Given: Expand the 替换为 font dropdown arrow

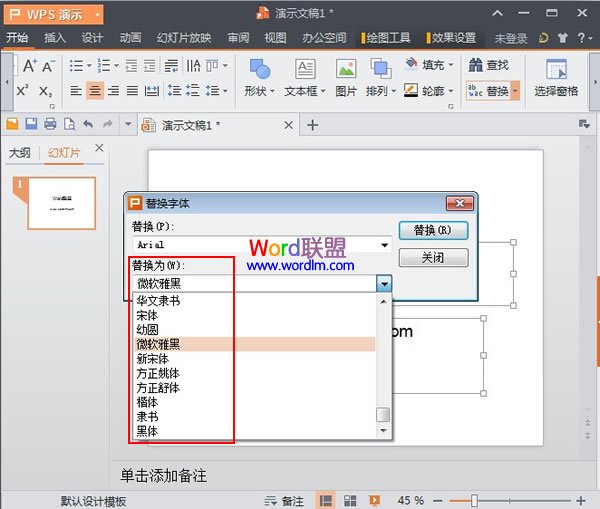Looking at the screenshot, I should pyautogui.click(x=384, y=284).
